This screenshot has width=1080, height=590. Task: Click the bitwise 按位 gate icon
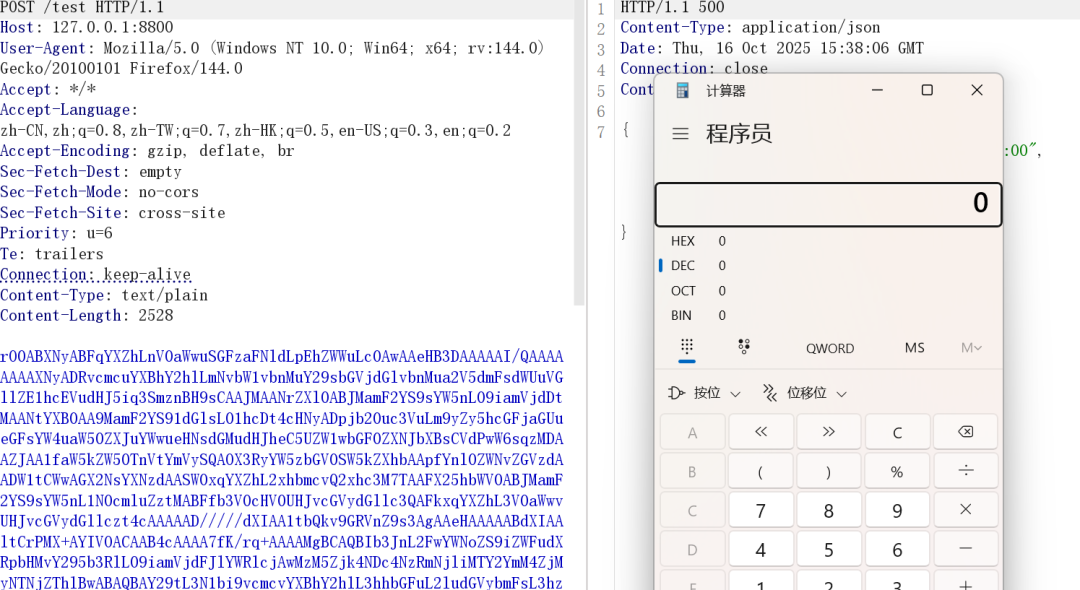[676, 392]
